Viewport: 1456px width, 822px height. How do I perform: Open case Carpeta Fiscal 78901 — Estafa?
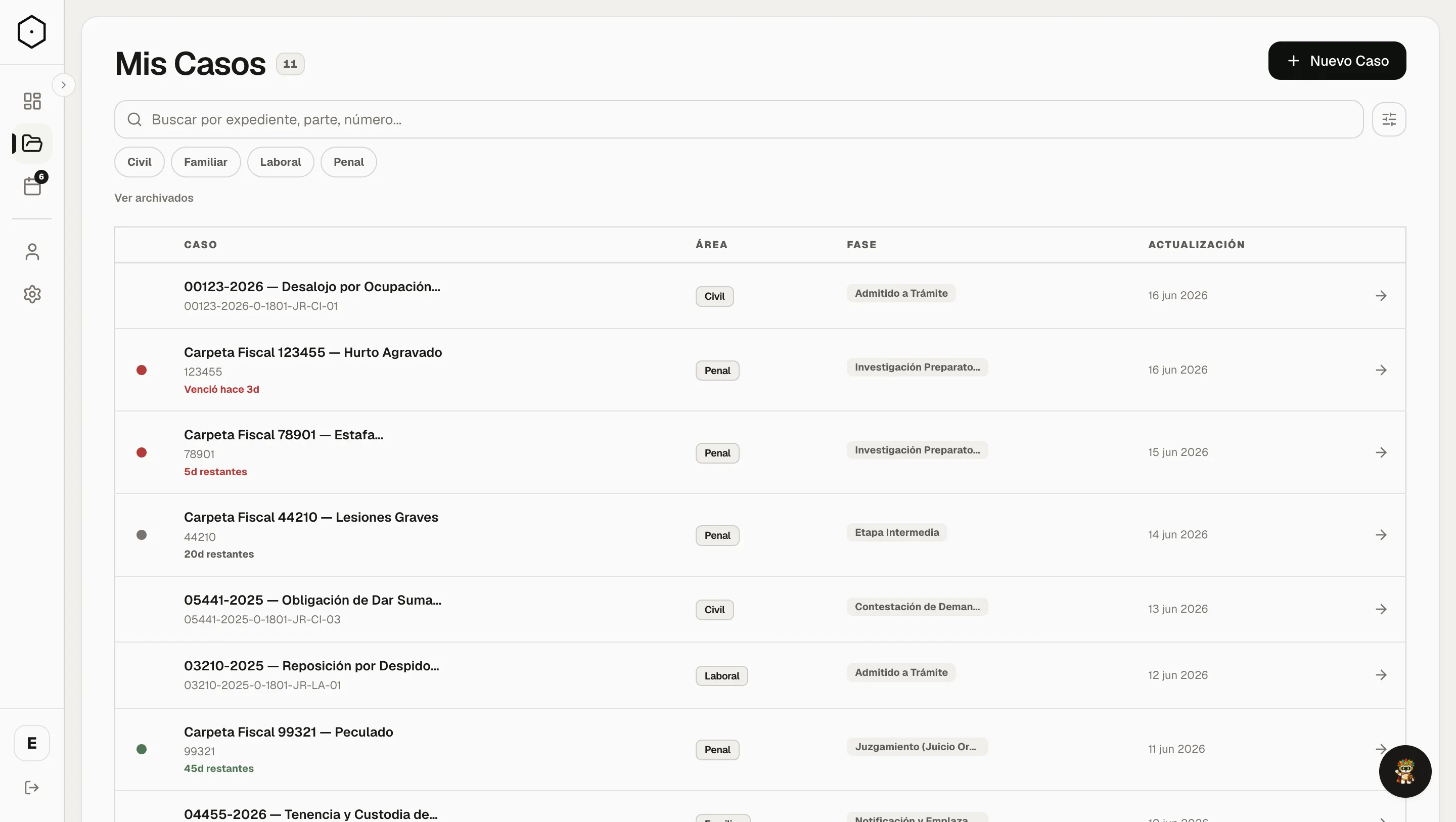point(284,435)
